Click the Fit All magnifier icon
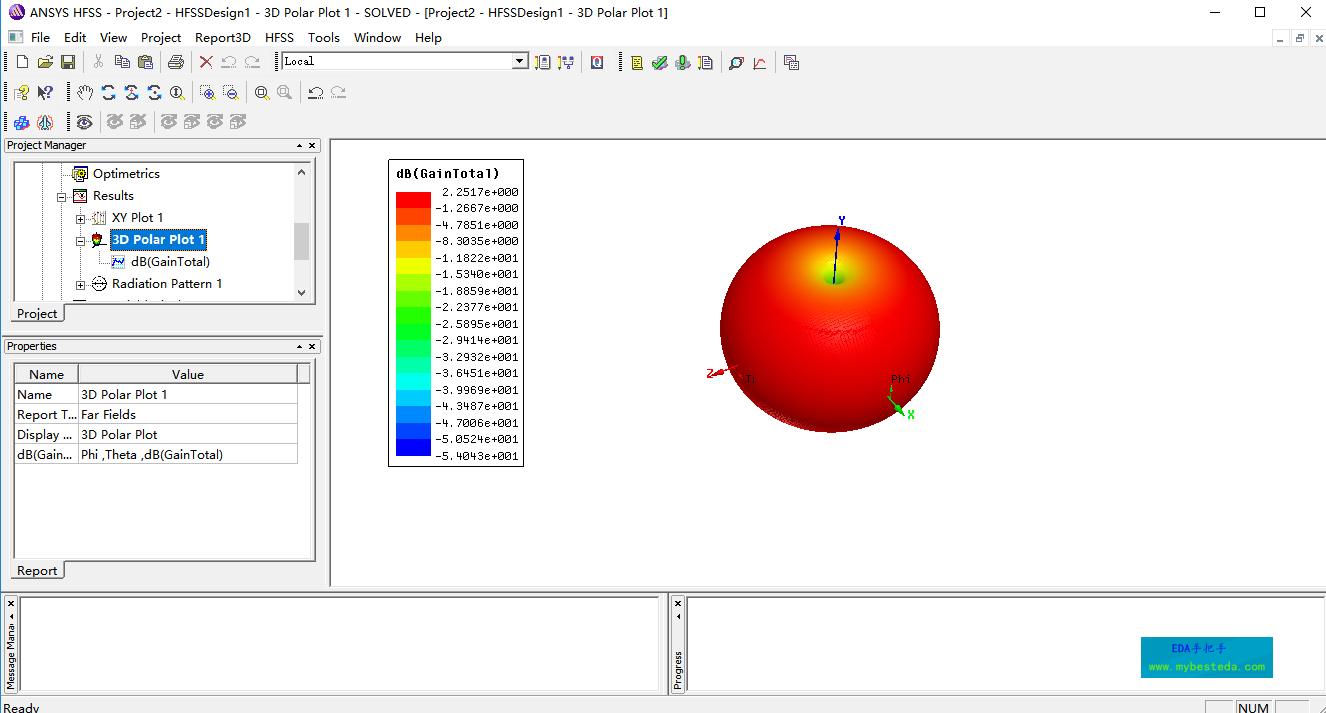 [x=261, y=93]
